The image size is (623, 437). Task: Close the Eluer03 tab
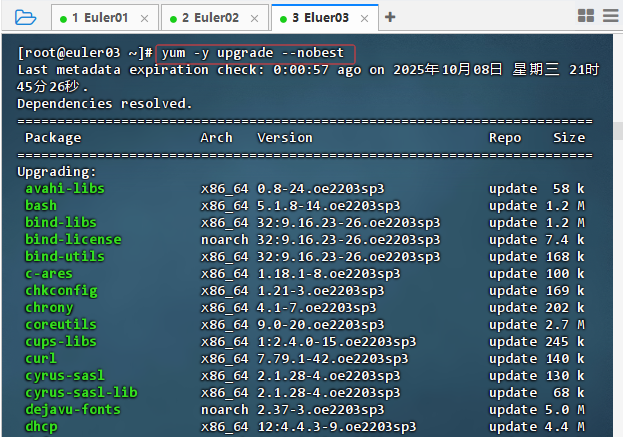click(364, 18)
